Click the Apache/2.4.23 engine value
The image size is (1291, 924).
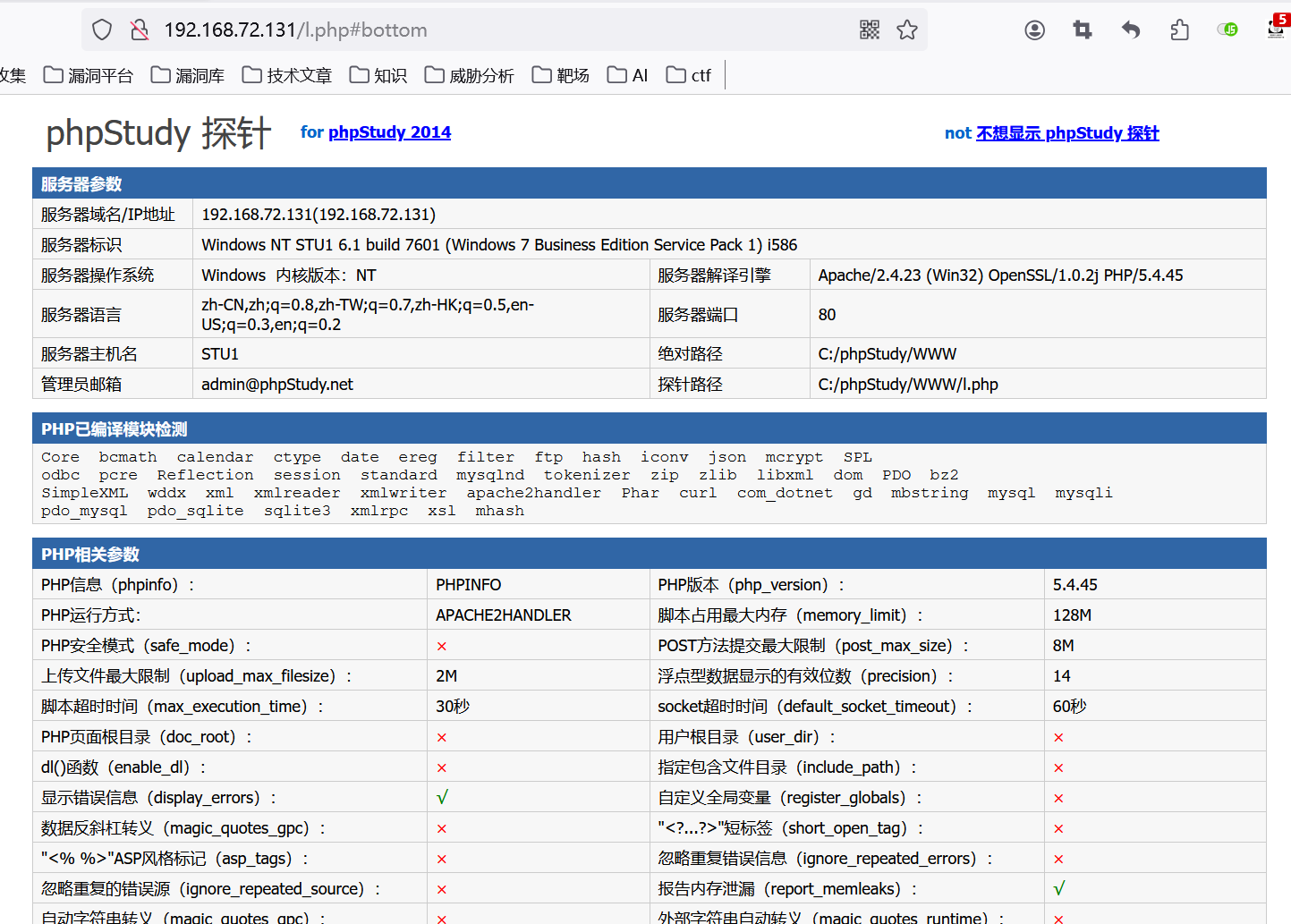(1000, 276)
